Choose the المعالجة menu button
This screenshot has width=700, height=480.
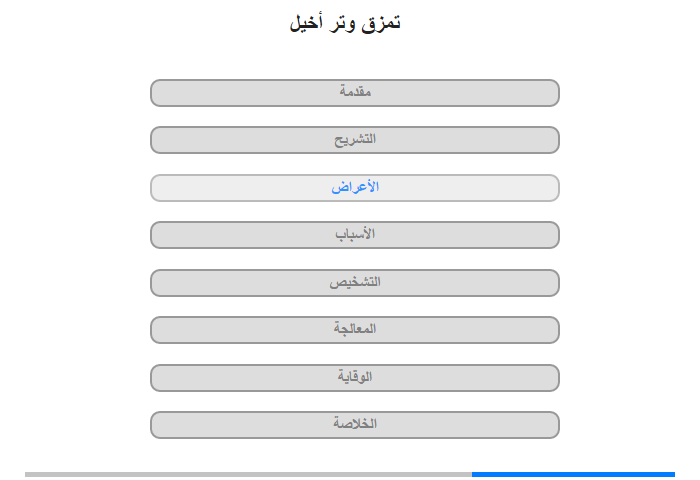[x=355, y=330]
